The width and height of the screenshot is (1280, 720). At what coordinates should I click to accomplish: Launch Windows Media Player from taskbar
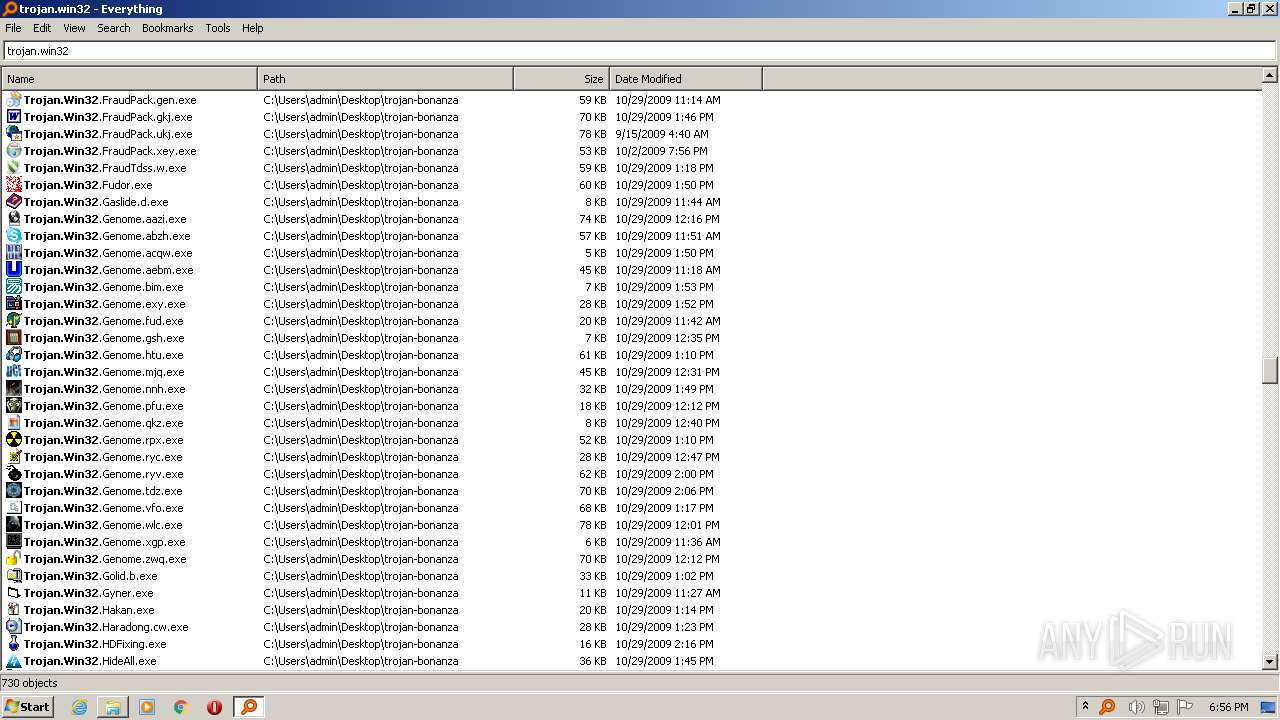(147, 707)
